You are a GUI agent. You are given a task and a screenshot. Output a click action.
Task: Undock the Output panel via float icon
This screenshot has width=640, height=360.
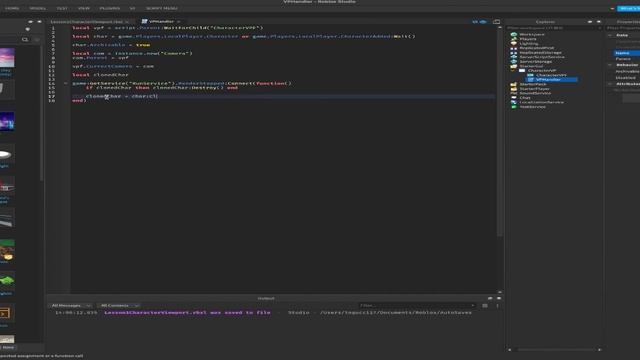490,298
